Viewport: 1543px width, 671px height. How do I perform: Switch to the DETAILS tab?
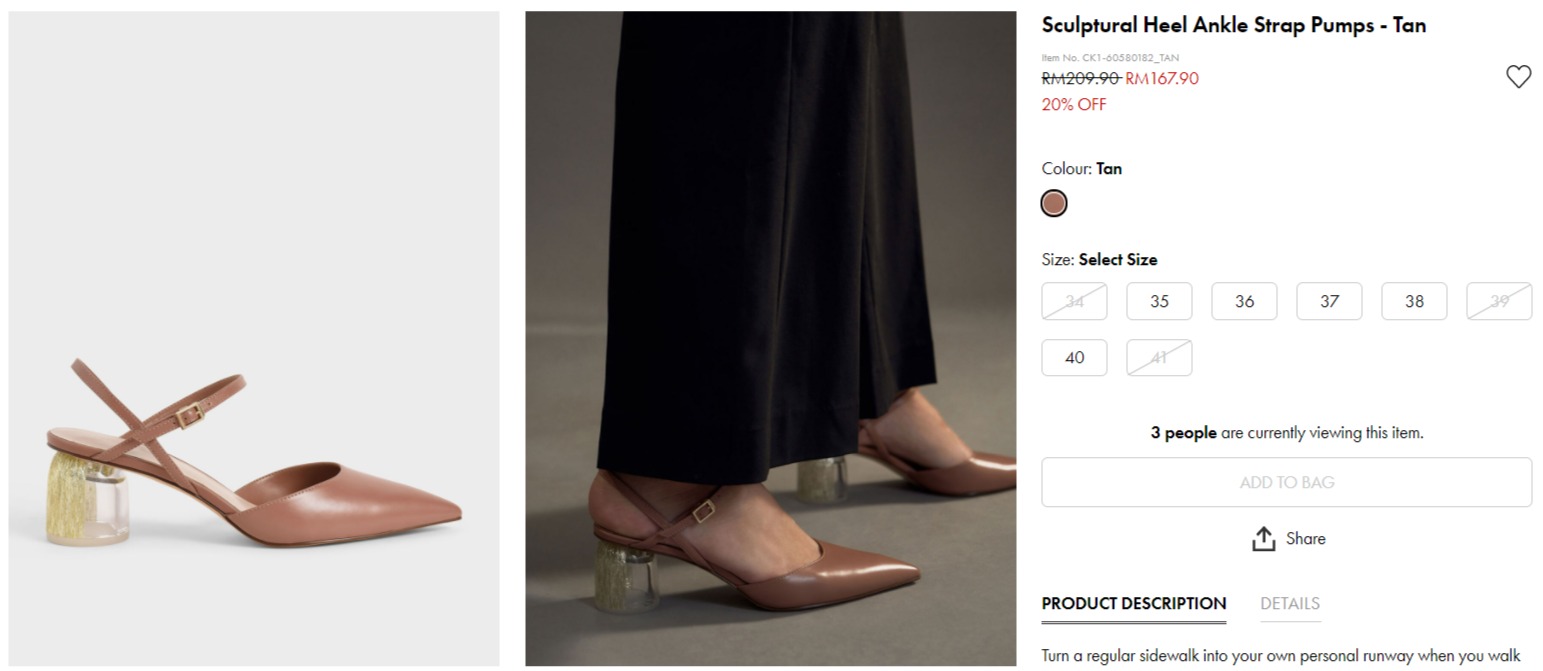1290,604
